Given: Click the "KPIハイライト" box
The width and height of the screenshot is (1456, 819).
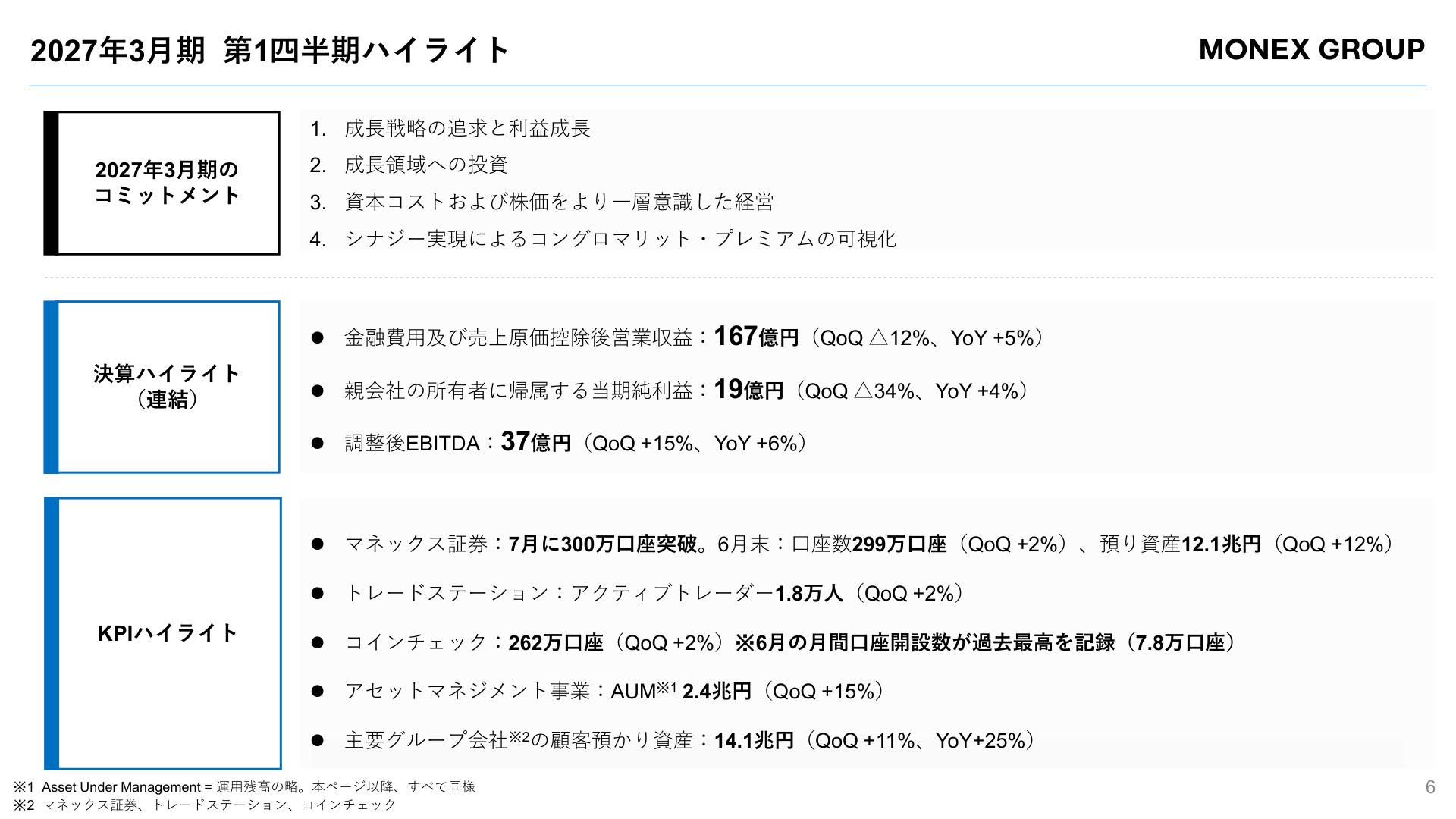Looking at the screenshot, I should click(x=162, y=633).
